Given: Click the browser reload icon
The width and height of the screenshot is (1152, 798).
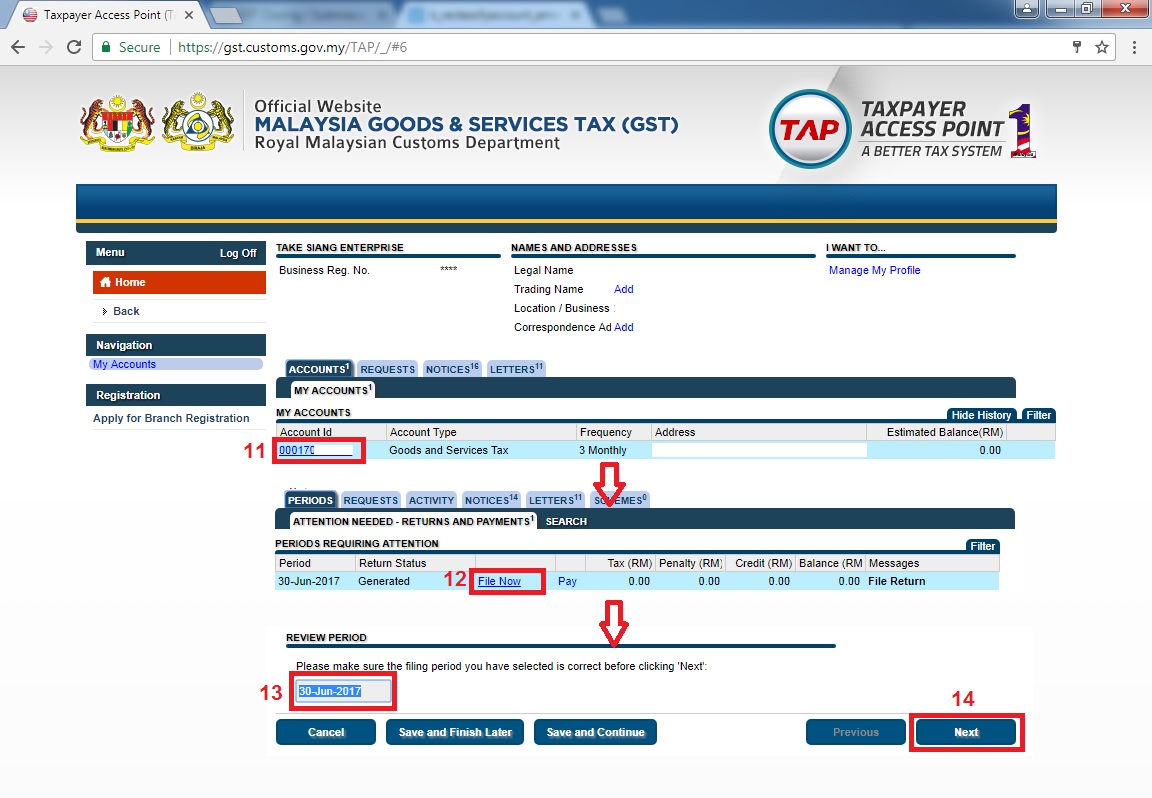Looking at the screenshot, I should pos(73,47).
